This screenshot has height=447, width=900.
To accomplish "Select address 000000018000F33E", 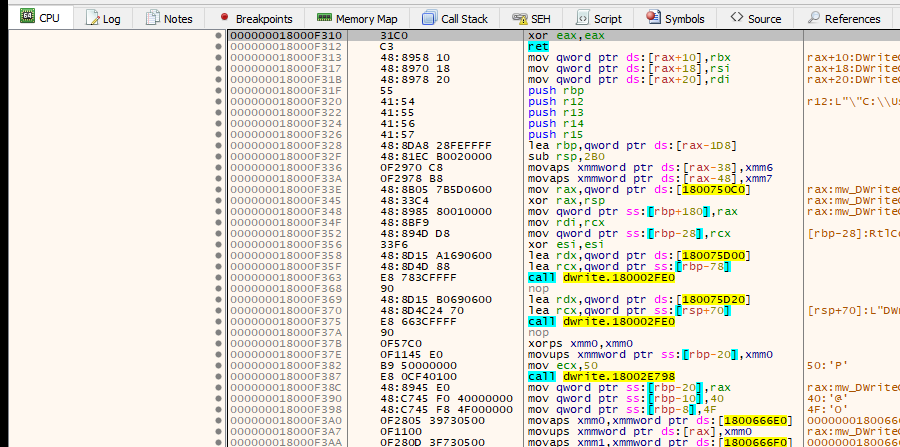I will coord(286,190).
